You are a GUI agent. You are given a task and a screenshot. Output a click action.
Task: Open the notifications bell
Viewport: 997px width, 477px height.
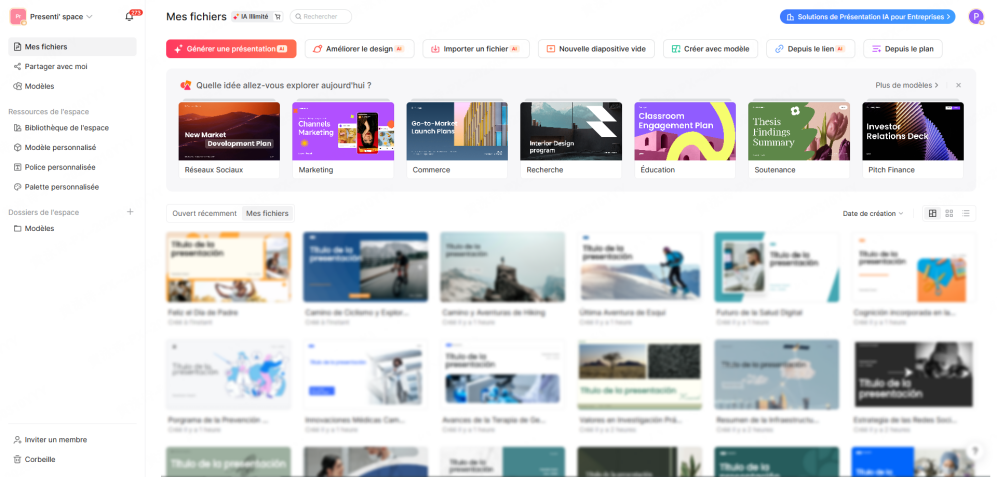[129, 17]
